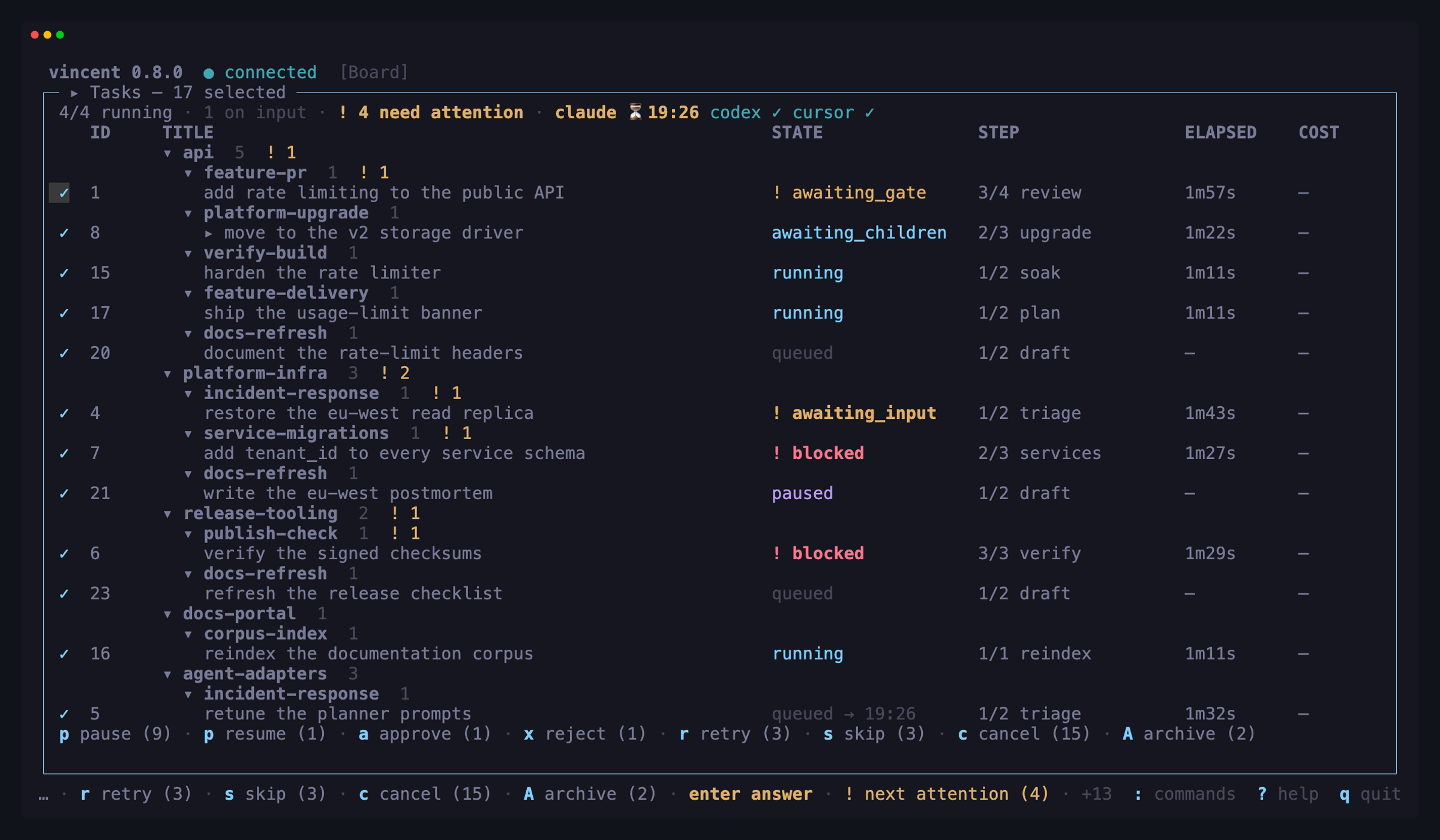Toggle selection checkmark for task 4
The image size is (1440, 840).
click(x=64, y=414)
